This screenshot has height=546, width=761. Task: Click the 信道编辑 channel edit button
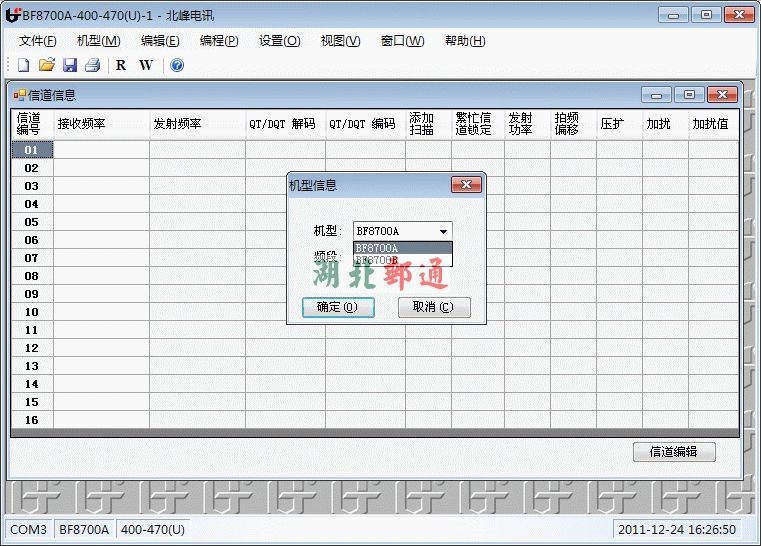[674, 451]
